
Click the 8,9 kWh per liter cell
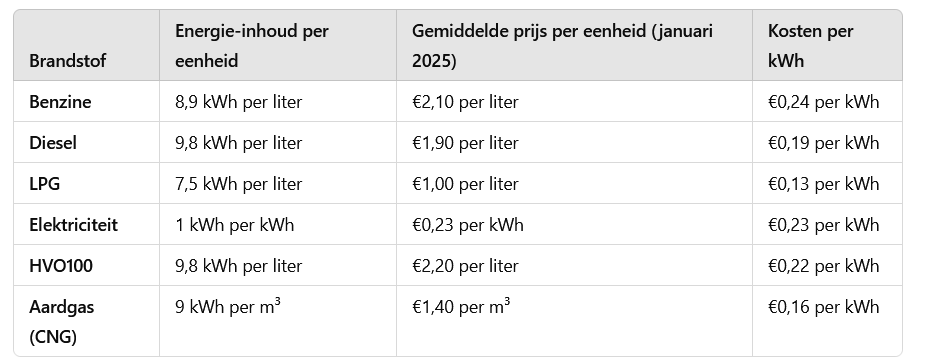(x=239, y=102)
